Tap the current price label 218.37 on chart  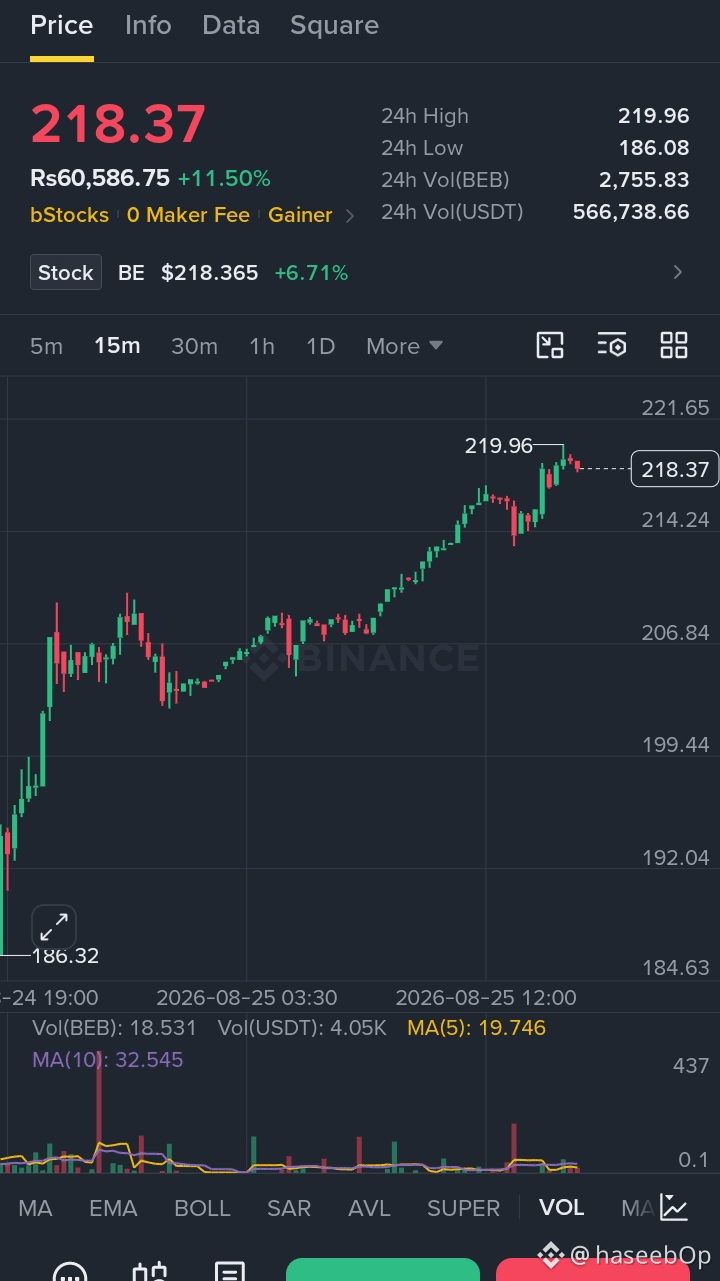tap(675, 469)
